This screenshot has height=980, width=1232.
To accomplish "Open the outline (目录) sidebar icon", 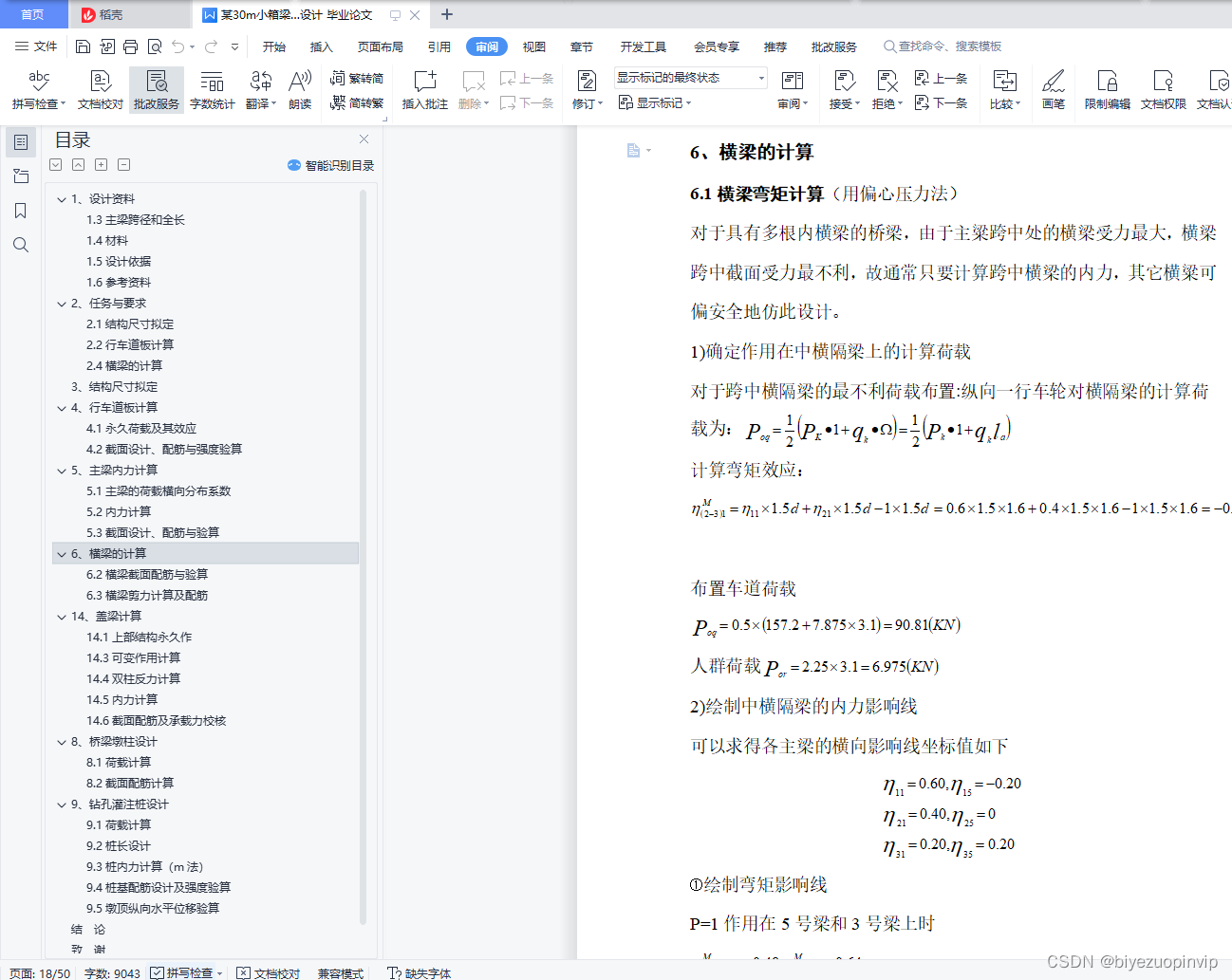I will tap(21, 142).
